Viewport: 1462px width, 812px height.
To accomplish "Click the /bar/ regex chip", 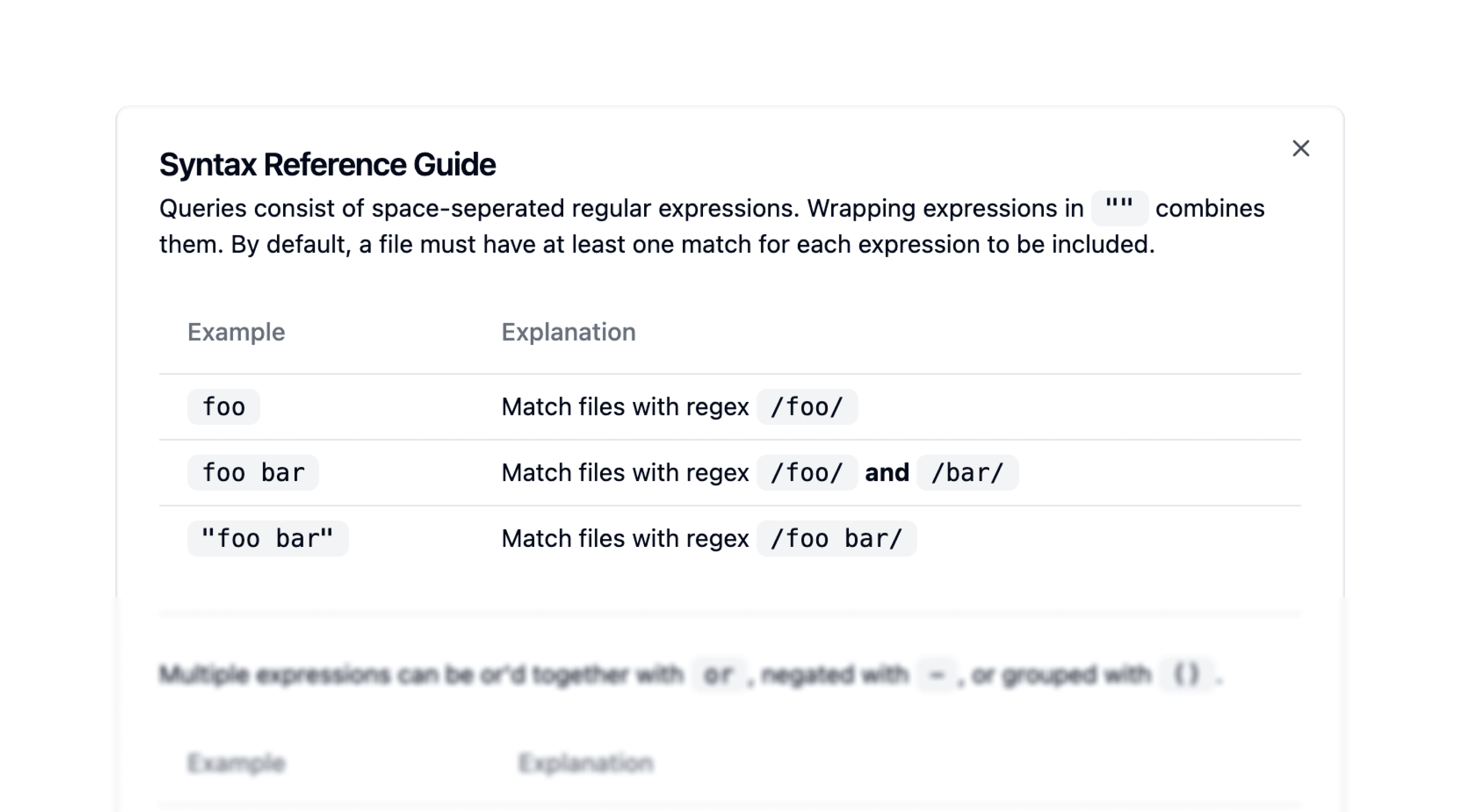I will (967, 473).
